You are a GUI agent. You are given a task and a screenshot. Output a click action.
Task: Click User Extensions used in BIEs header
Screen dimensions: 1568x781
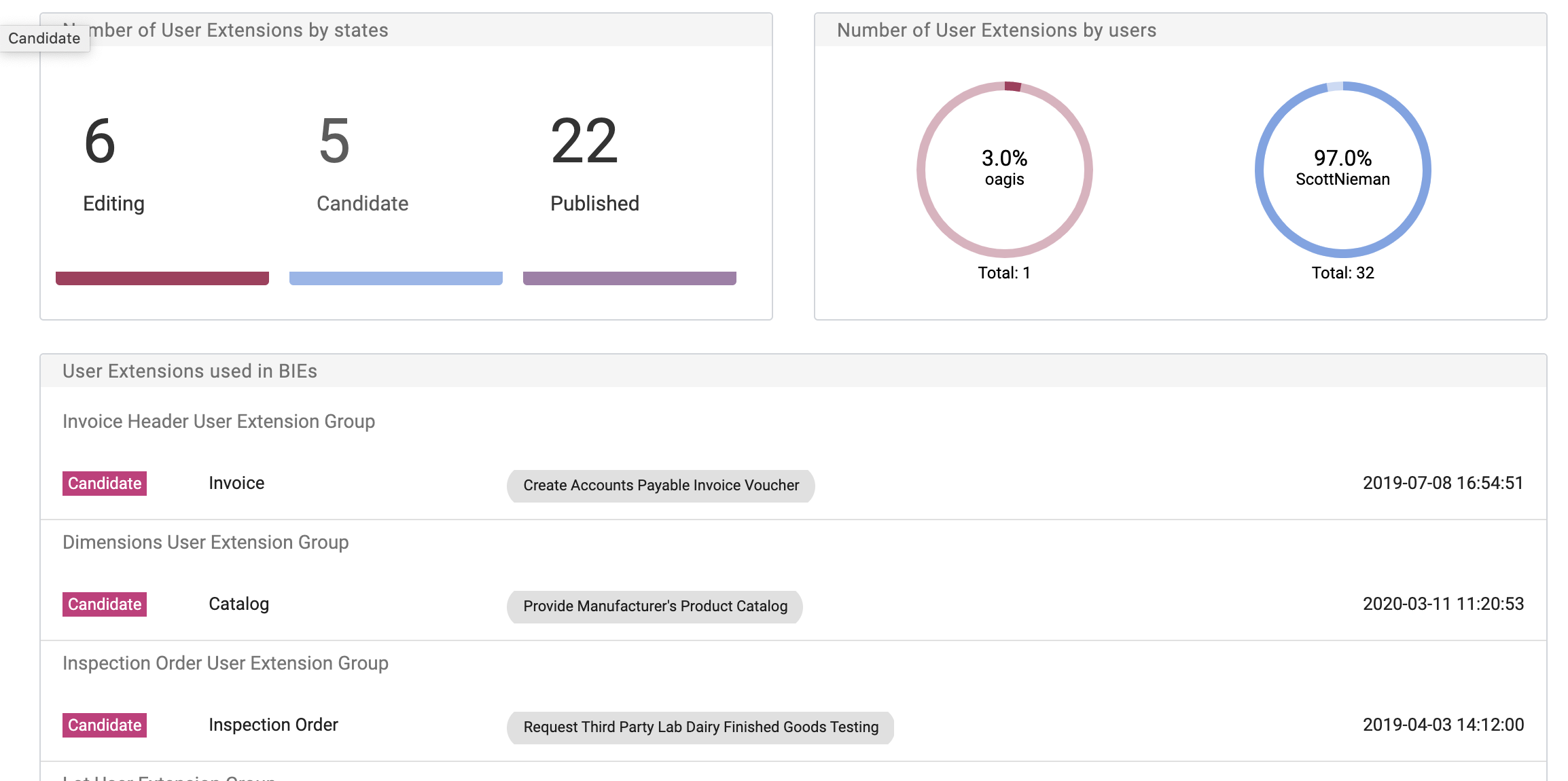click(190, 371)
